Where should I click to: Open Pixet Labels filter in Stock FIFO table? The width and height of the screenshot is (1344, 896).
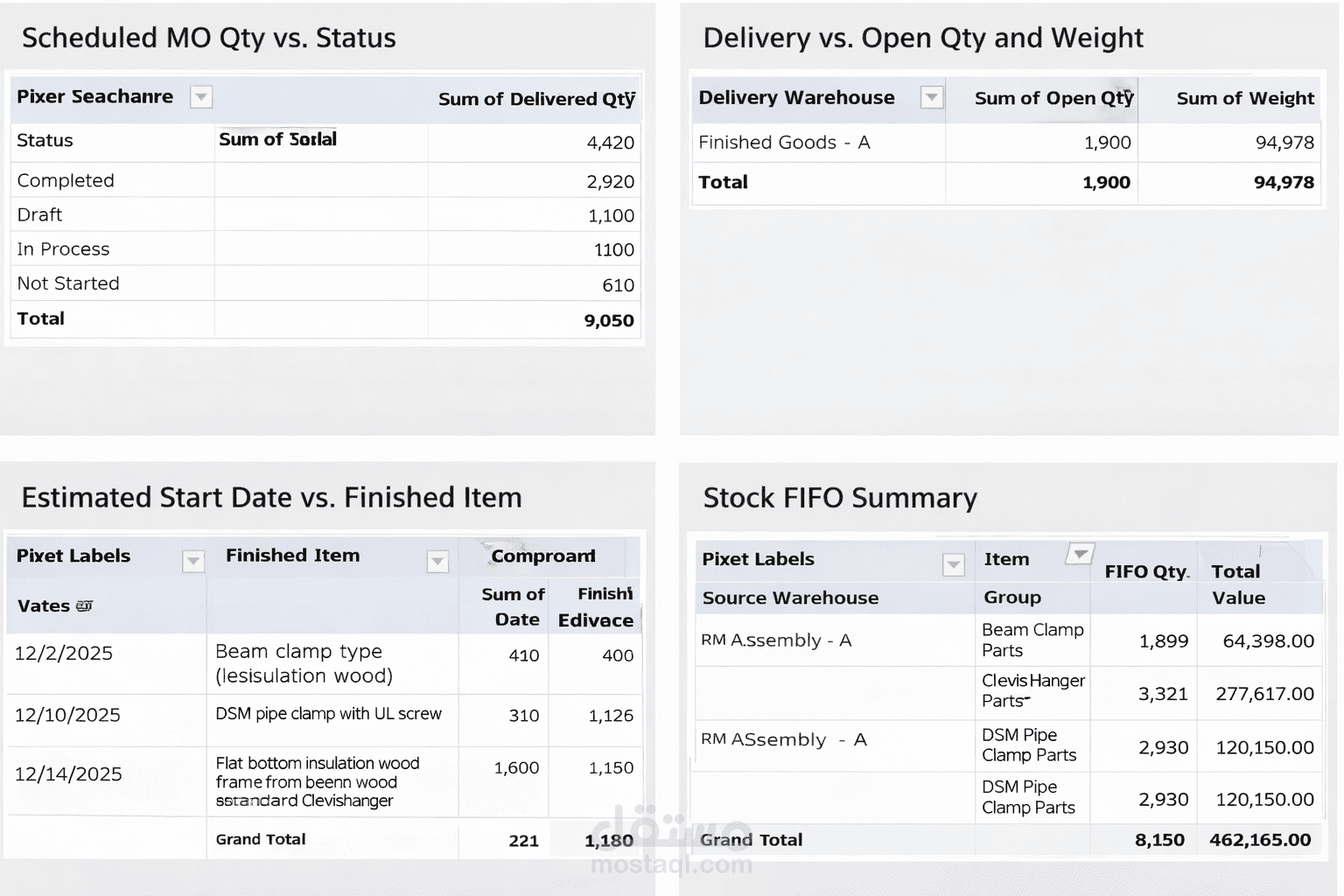click(x=954, y=565)
